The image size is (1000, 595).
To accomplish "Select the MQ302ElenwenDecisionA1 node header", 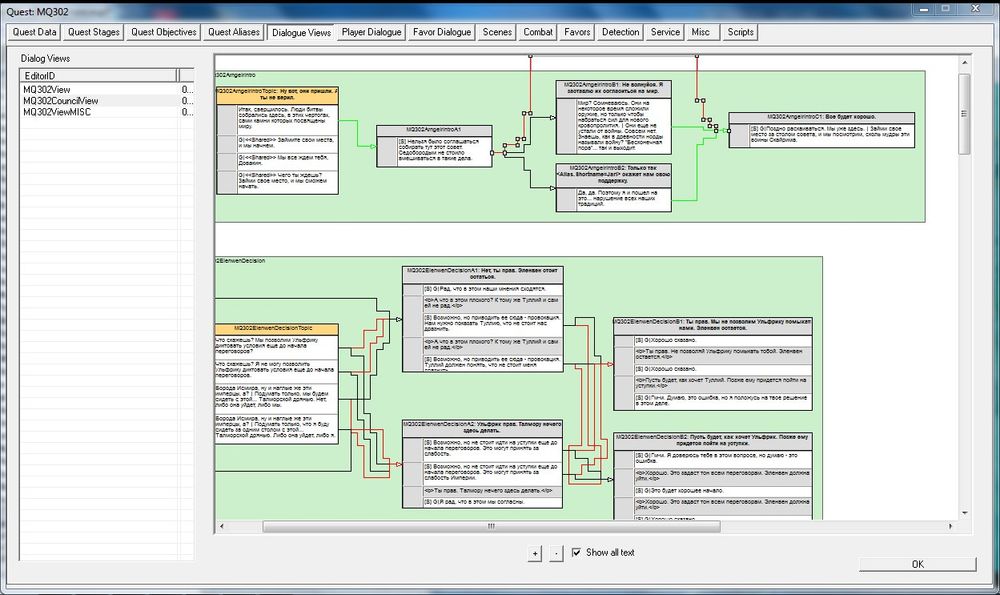I will pos(483,274).
